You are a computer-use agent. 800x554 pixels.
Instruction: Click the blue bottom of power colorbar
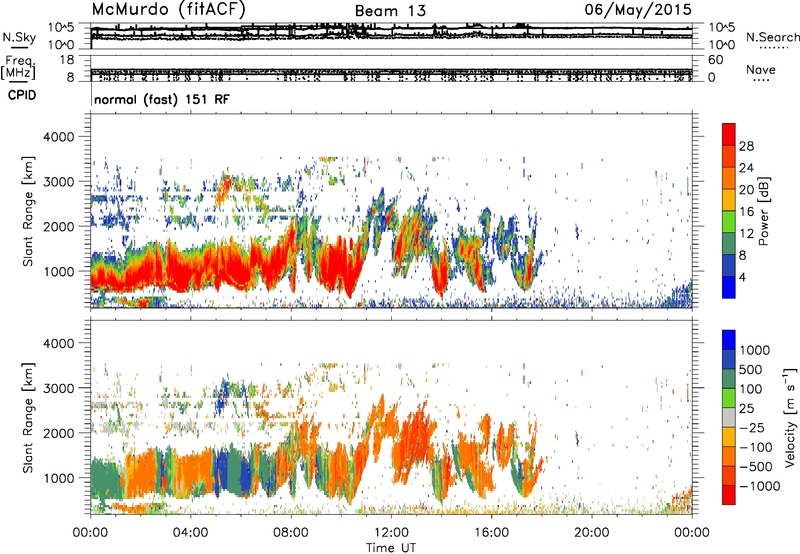729,287
